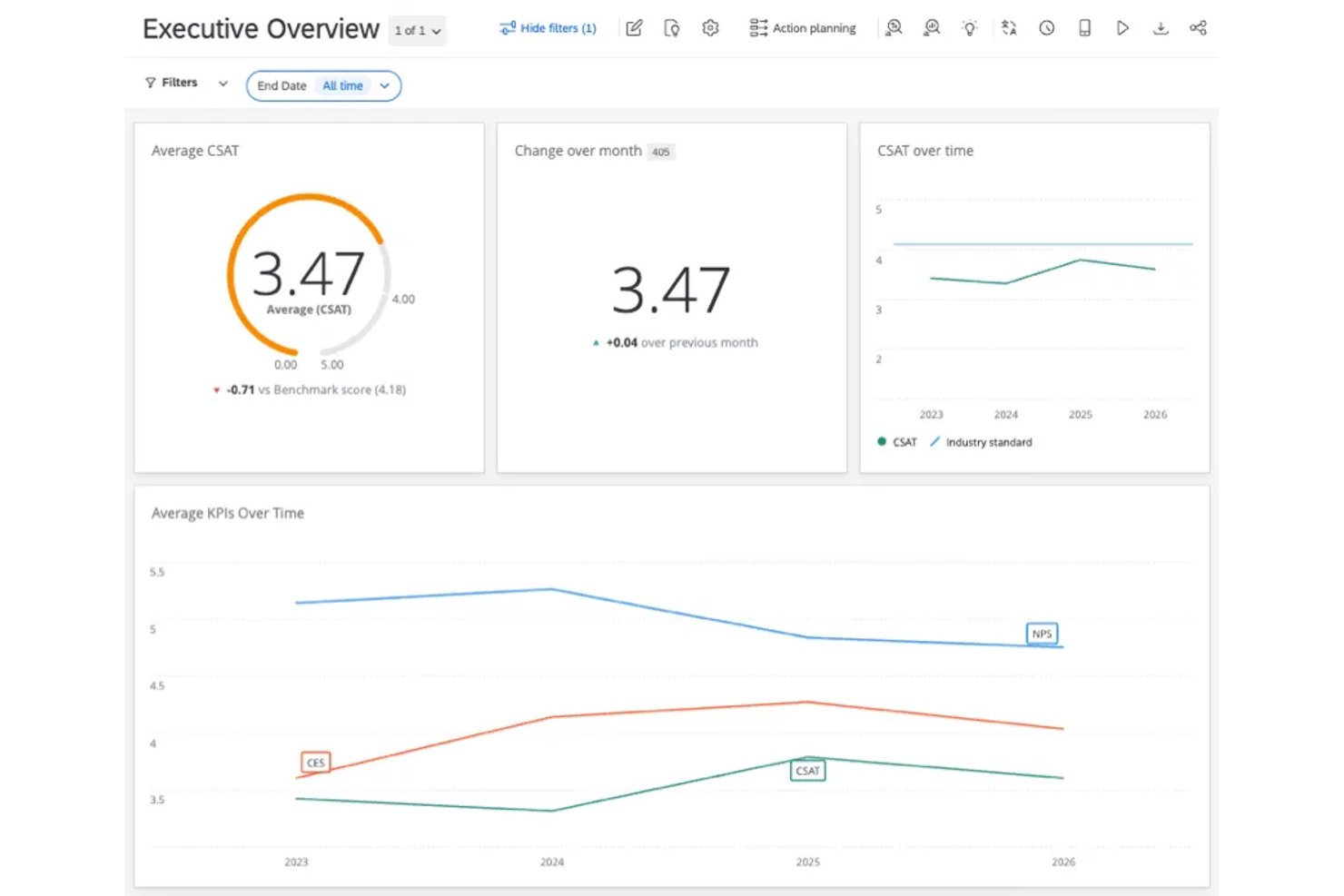Click Hide filters (1) link
This screenshot has height=896, width=1344.
pyautogui.click(x=548, y=28)
